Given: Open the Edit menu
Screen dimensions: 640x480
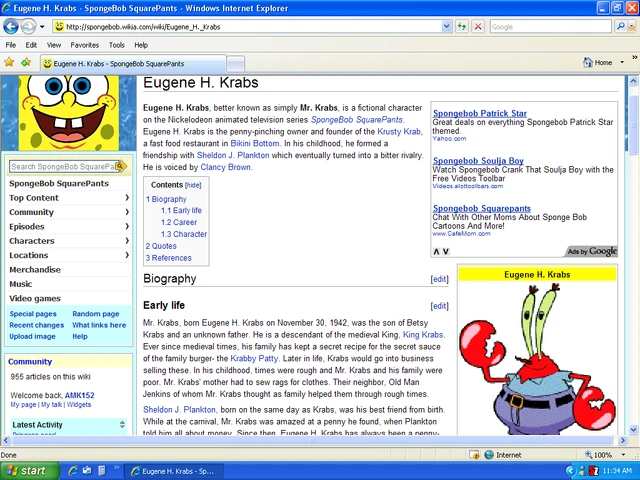Looking at the screenshot, I should click(31, 45).
